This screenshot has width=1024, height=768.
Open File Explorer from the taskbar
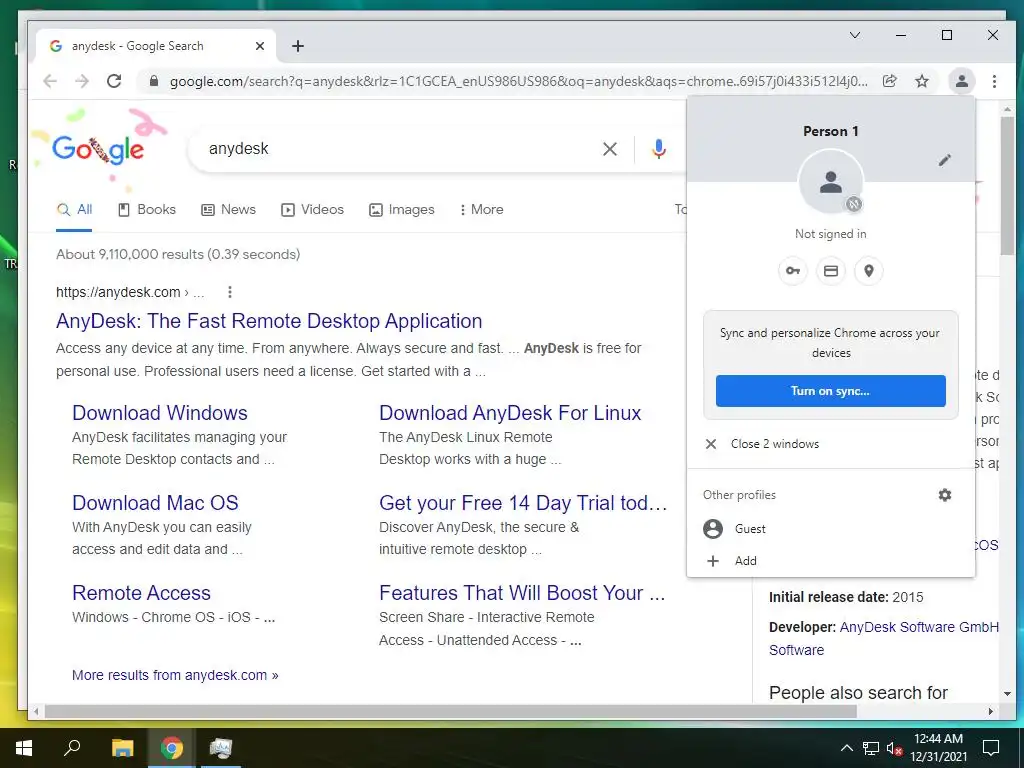click(x=122, y=748)
